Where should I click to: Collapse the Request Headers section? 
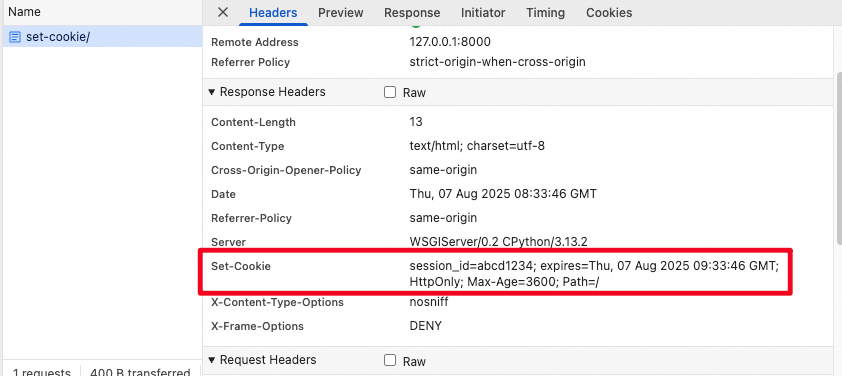212,360
